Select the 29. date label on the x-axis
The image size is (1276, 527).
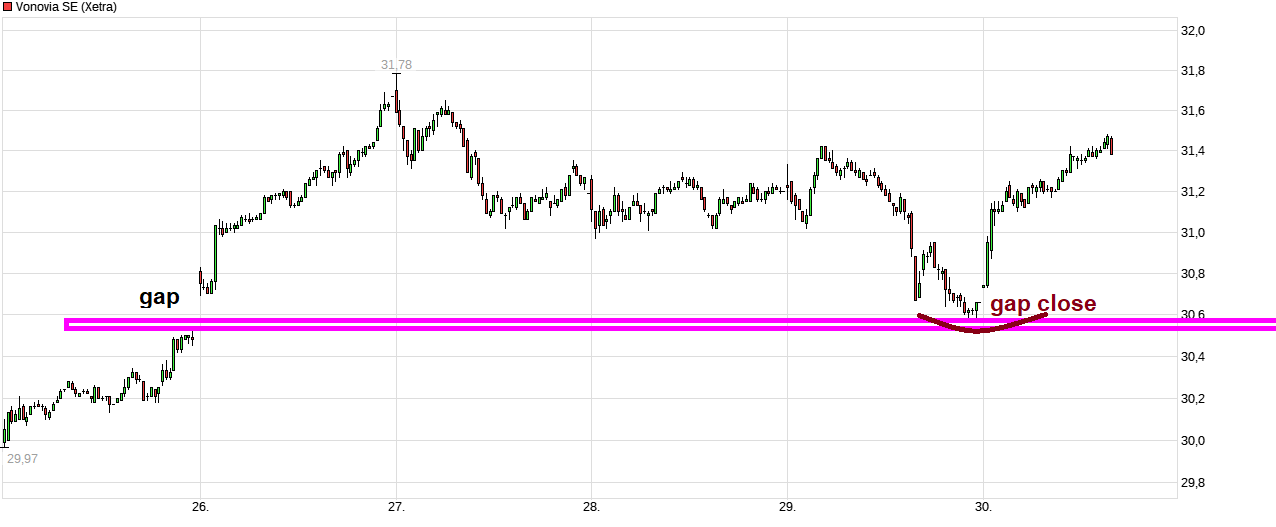tap(786, 506)
